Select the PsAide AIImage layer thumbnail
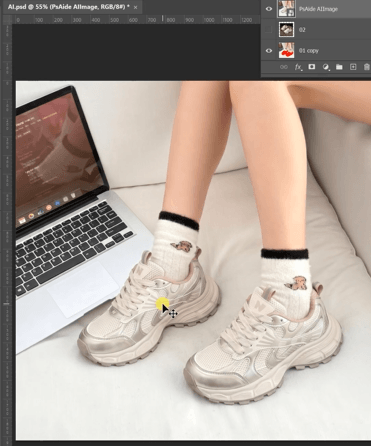 tap(286, 9)
